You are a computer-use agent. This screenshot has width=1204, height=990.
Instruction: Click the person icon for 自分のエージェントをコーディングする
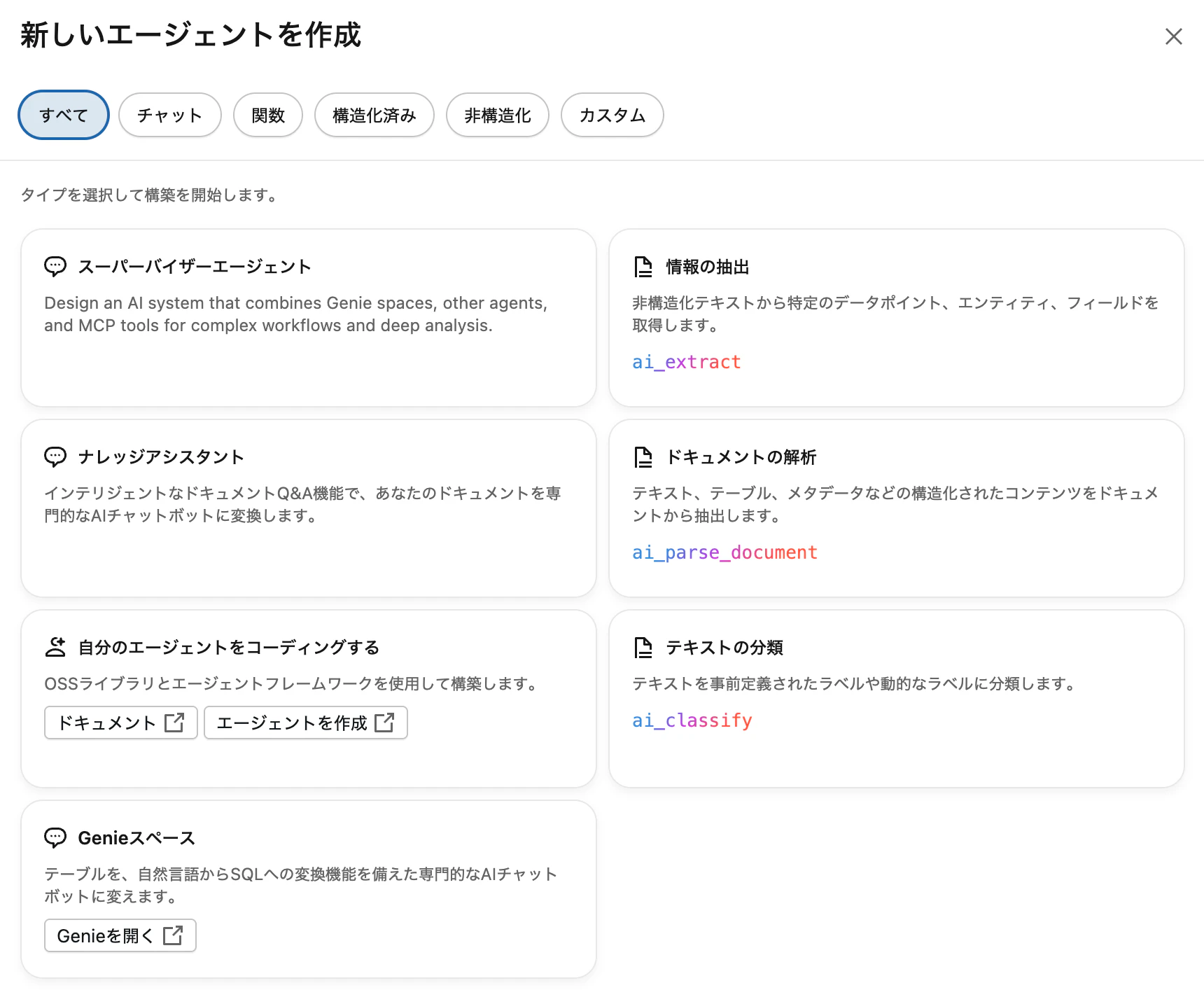pos(55,647)
